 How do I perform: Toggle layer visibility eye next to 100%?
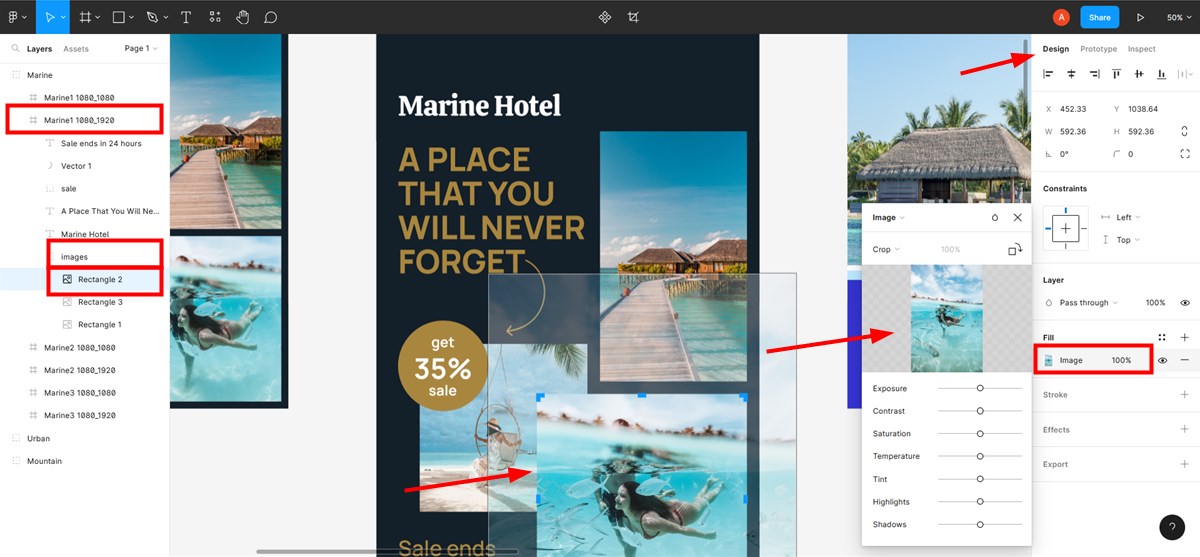pyautogui.click(x=1185, y=303)
